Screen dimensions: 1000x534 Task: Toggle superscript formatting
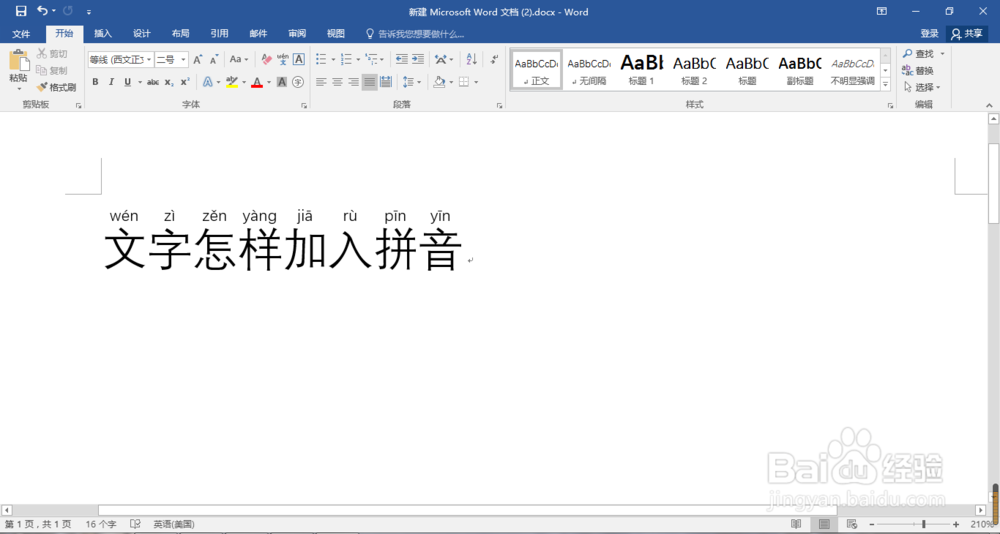click(185, 82)
